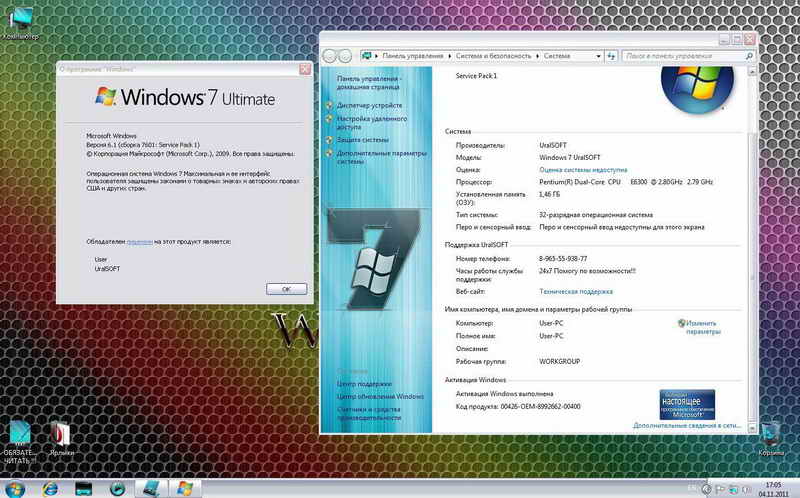Select Панель управления breadcrumb
The image size is (800, 498).
click(413, 56)
